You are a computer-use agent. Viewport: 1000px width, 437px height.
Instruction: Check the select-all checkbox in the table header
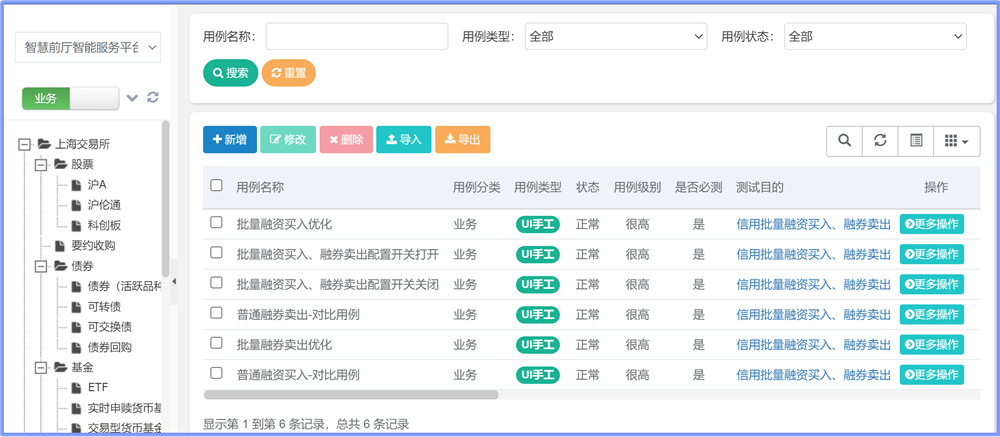point(216,185)
